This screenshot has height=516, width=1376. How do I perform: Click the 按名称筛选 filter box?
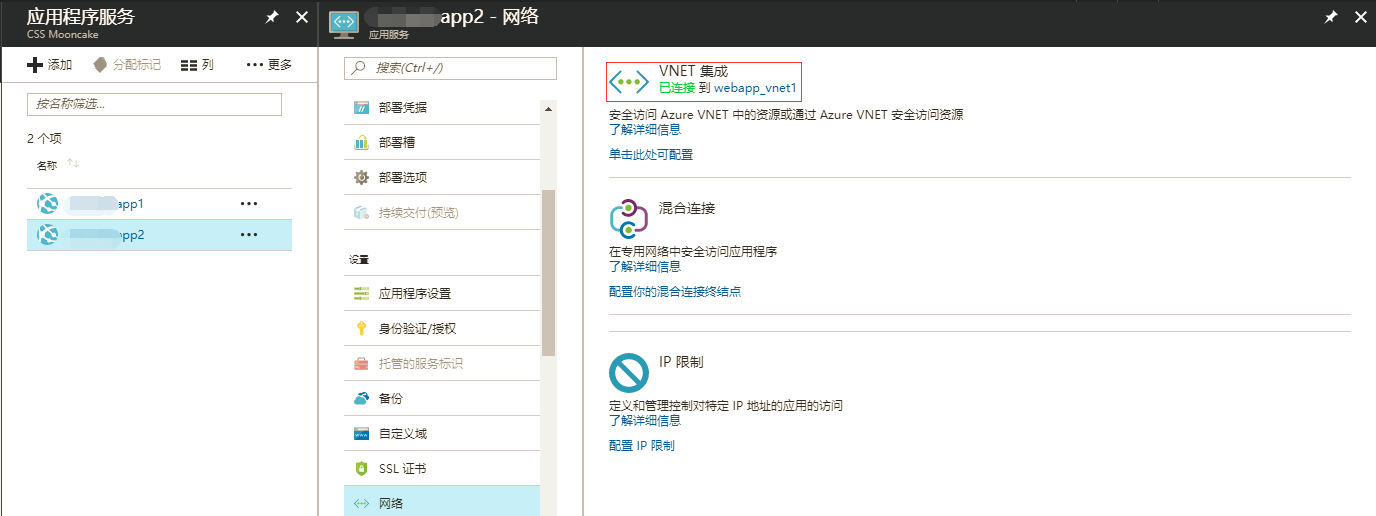pos(154,104)
